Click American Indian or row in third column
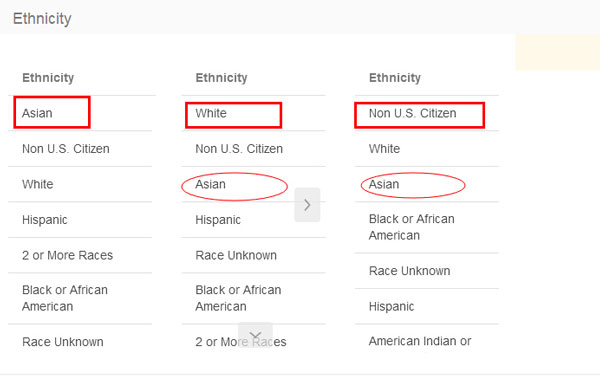600x376 pixels. [x=420, y=341]
